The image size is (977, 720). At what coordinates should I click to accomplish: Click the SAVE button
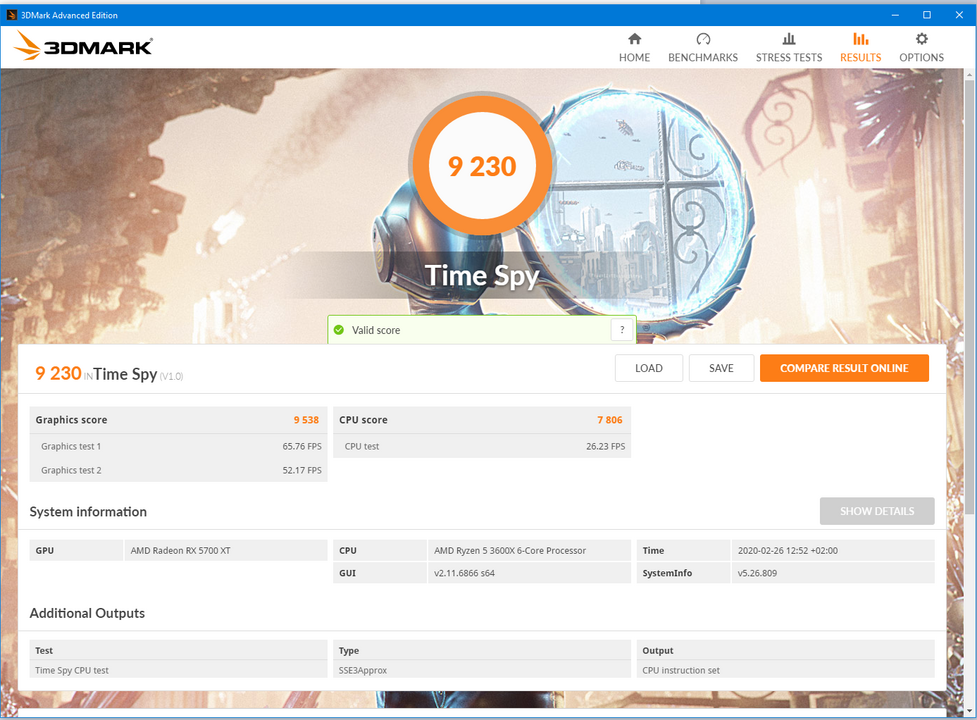tap(721, 368)
